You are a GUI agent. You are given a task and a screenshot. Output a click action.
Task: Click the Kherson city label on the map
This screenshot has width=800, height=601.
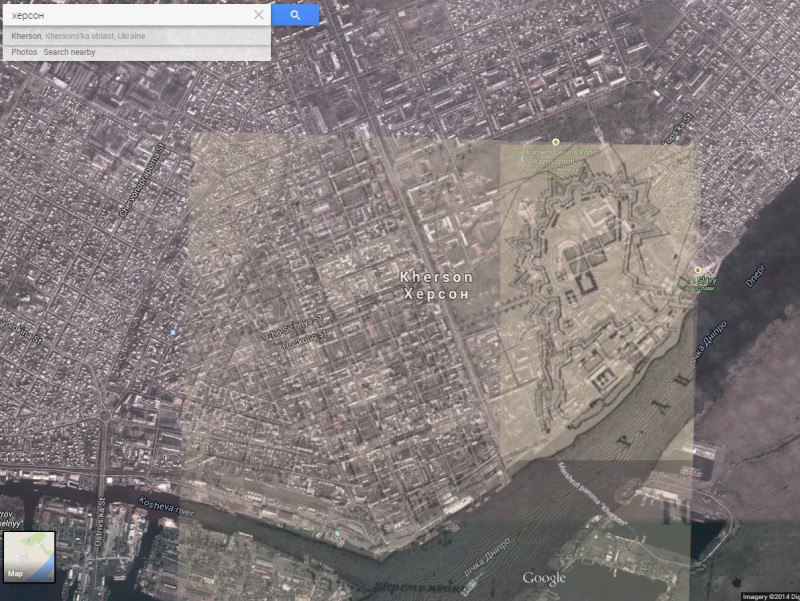pyautogui.click(x=436, y=285)
